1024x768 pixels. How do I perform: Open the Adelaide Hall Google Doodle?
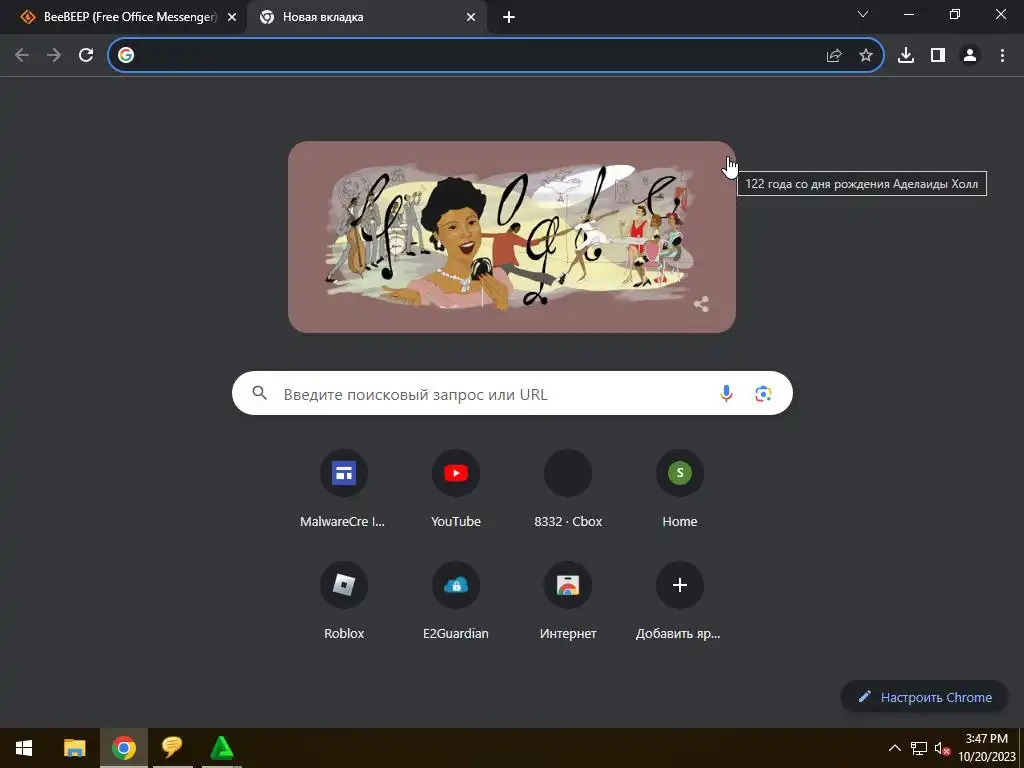click(x=512, y=237)
